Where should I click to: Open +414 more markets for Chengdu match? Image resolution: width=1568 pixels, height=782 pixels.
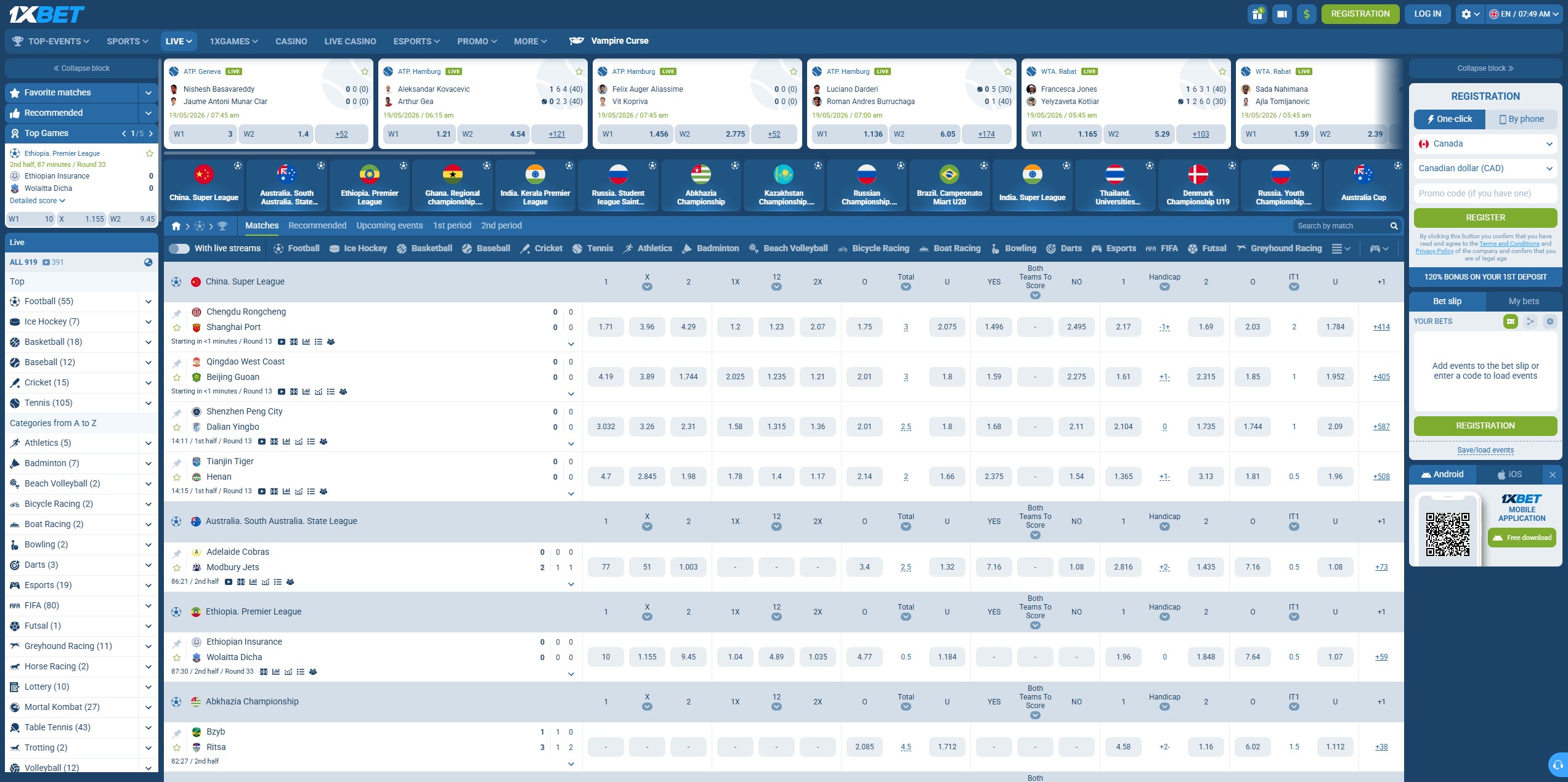(x=1381, y=328)
